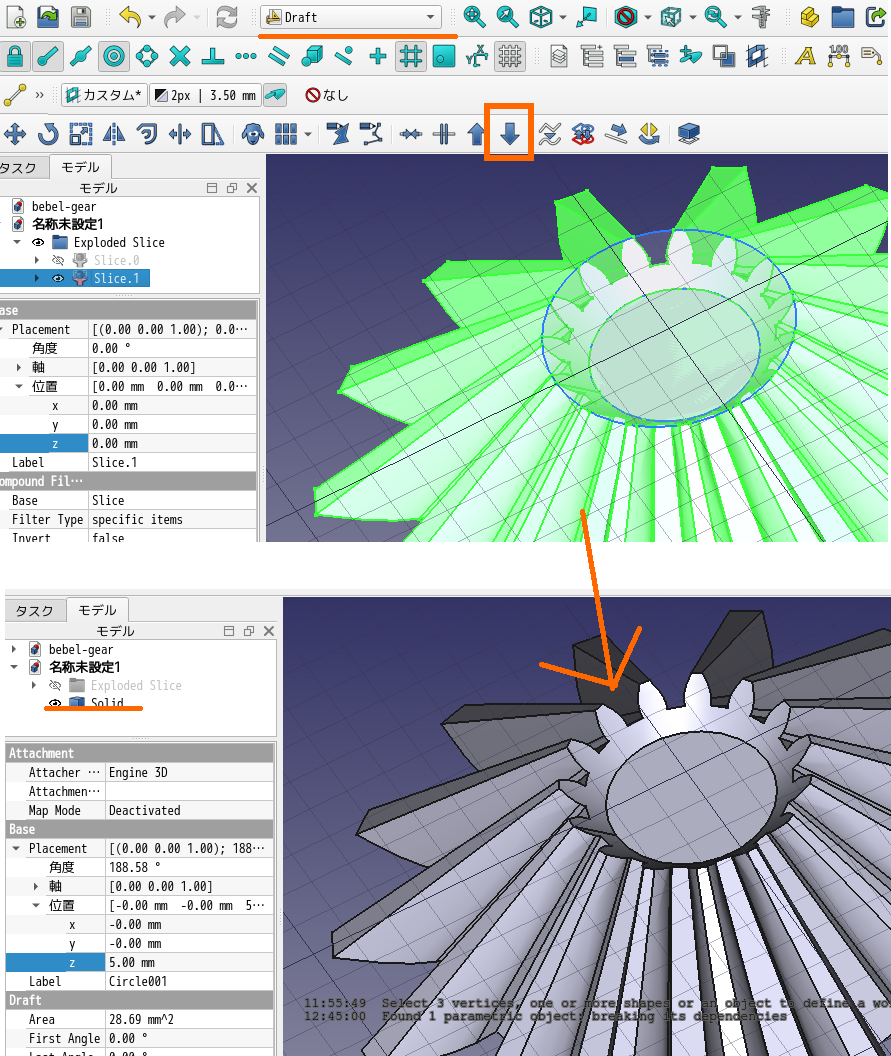The height and width of the screenshot is (1056, 891).
Task: Open the Draft workbench dropdown
Action: click(x=351, y=17)
